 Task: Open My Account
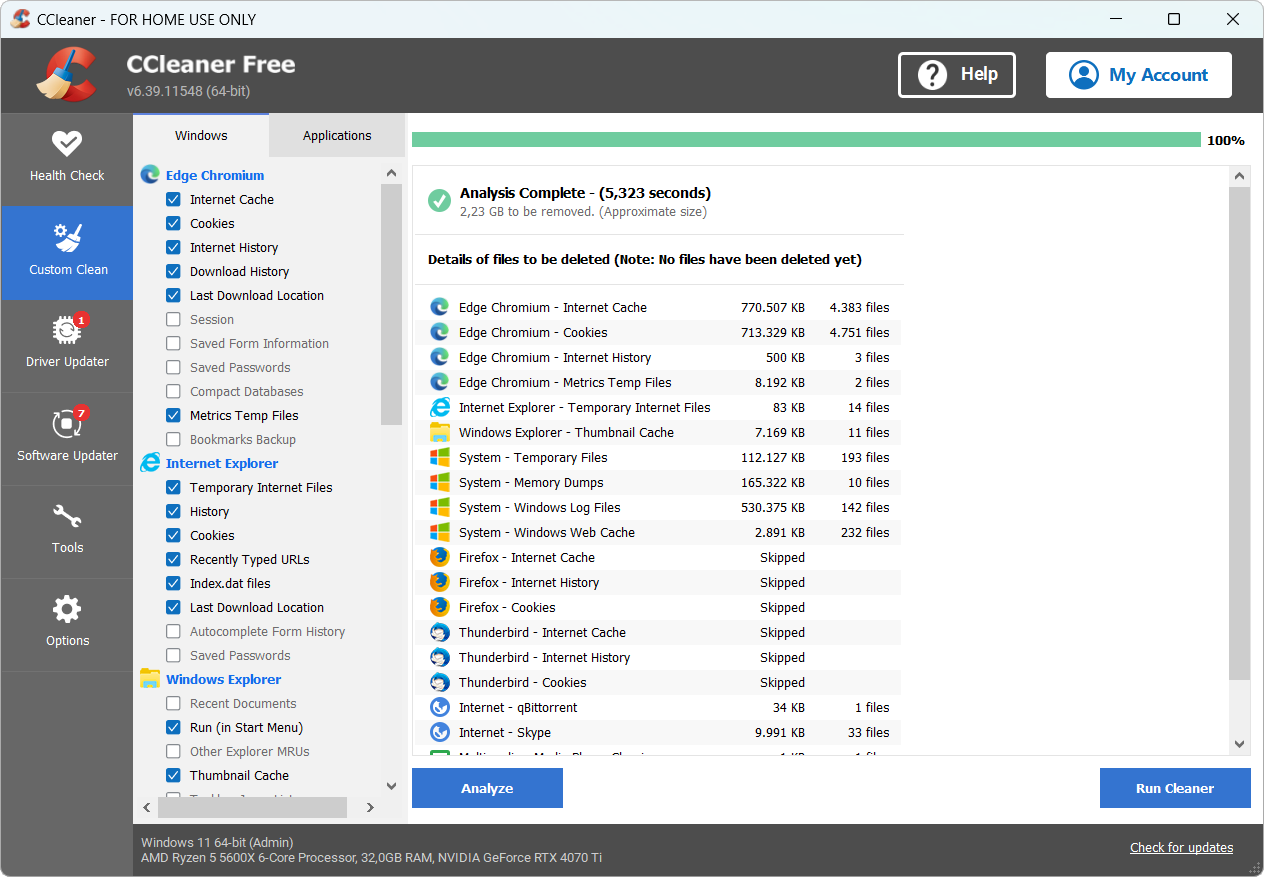[1139, 75]
